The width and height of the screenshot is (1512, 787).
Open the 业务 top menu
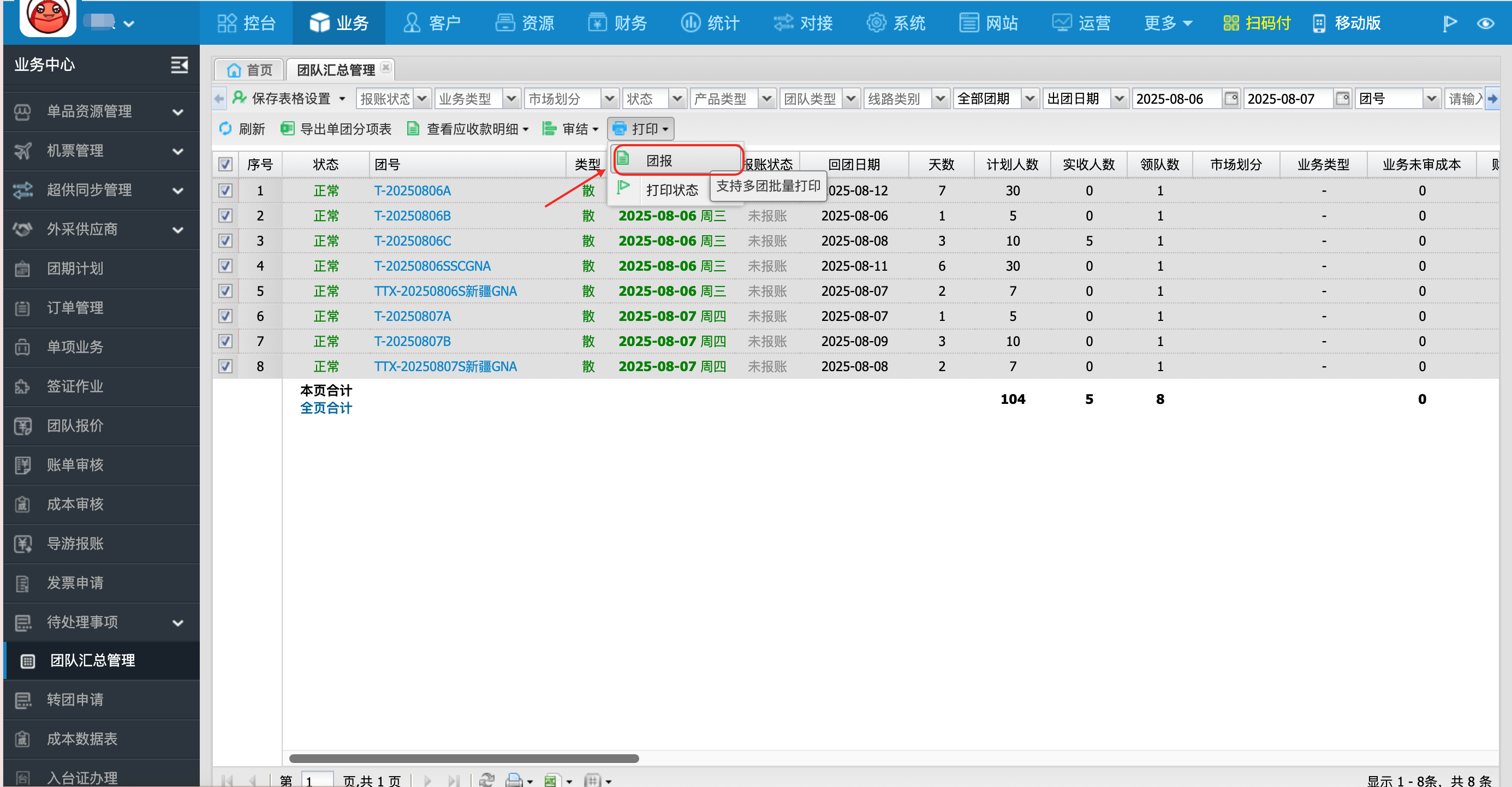click(x=338, y=23)
